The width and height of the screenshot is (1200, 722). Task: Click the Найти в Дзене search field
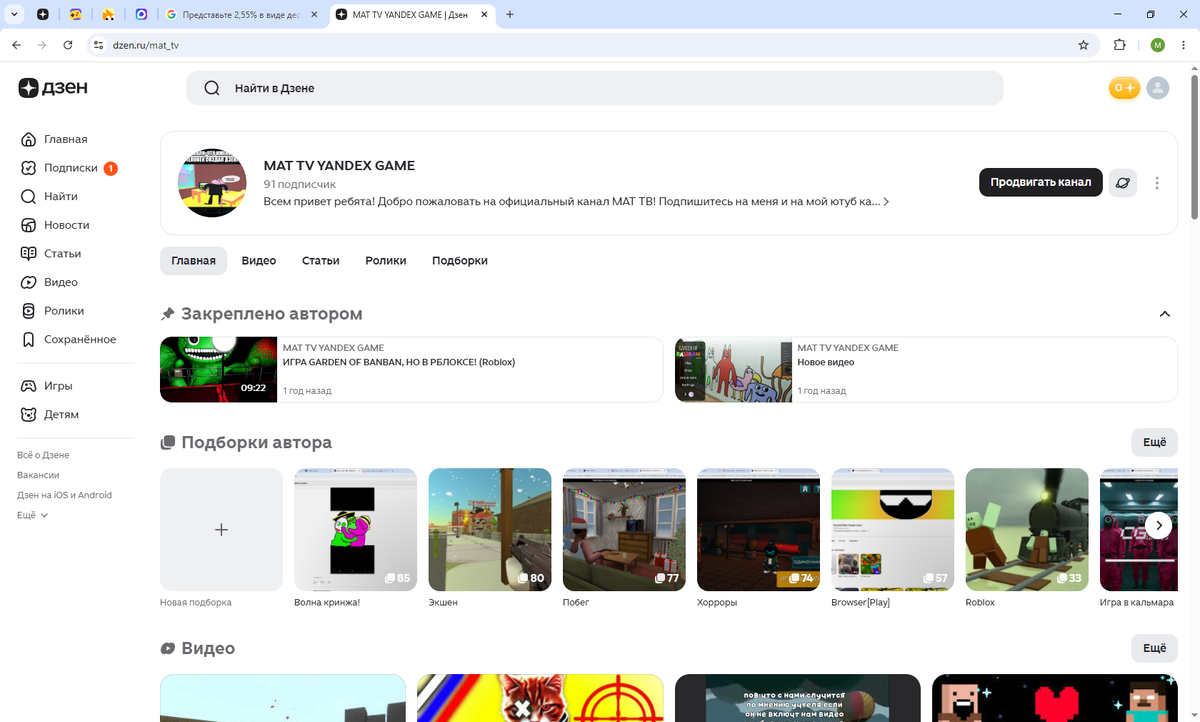[594, 88]
